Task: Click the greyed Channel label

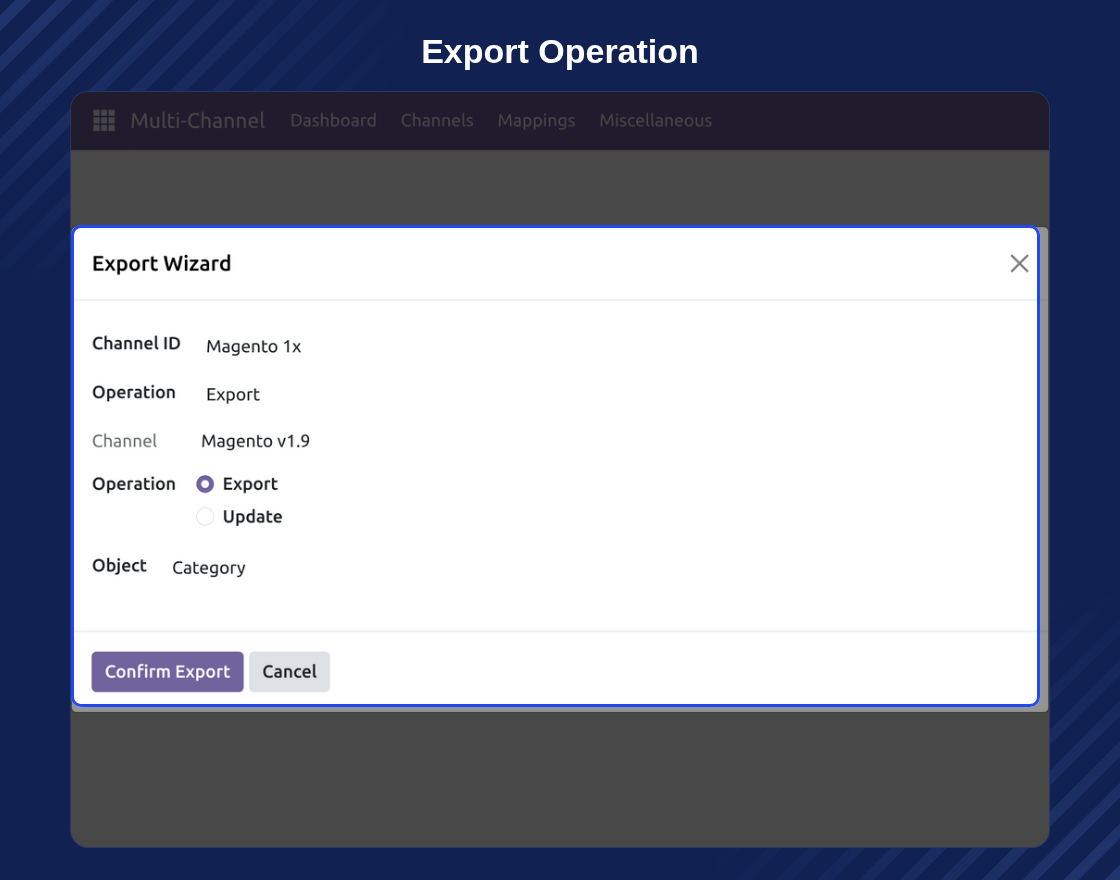Action: [x=124, y=441]
